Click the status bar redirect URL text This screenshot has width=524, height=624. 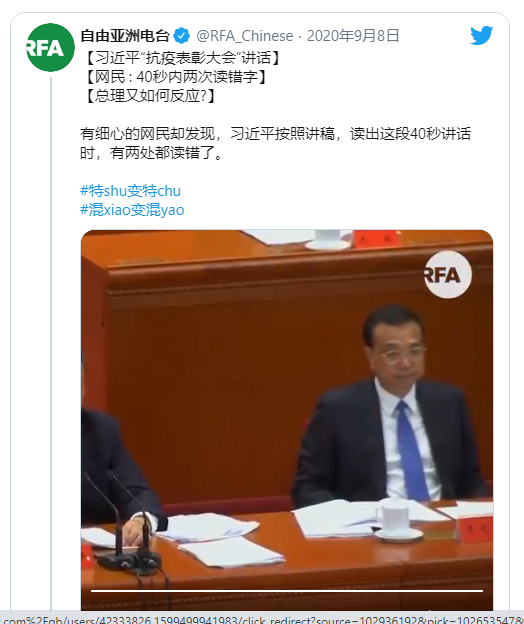pyautogui.click(x=262, y=619)
